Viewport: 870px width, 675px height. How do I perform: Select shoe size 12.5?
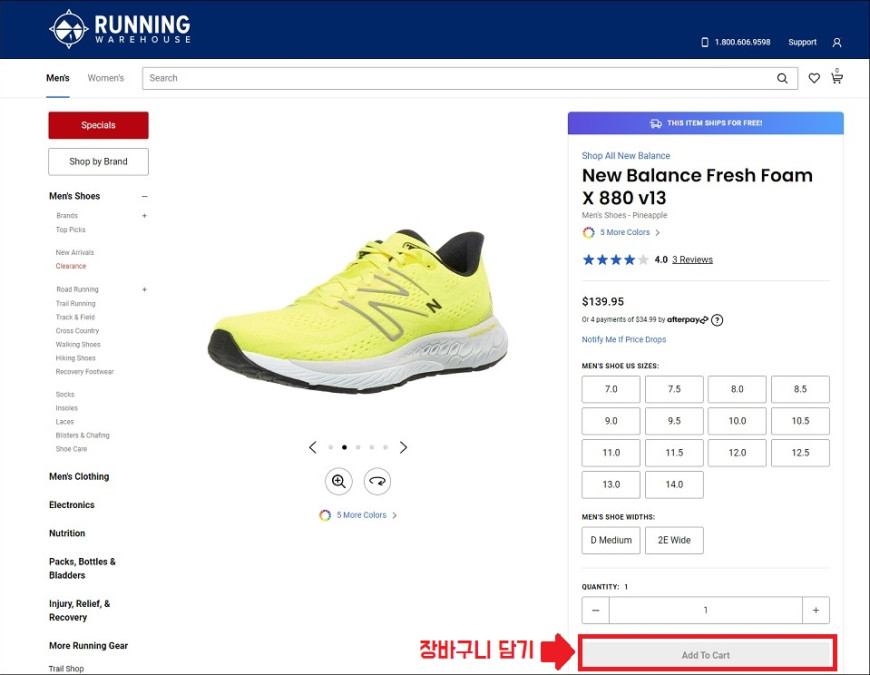click(x=800, y=453)
